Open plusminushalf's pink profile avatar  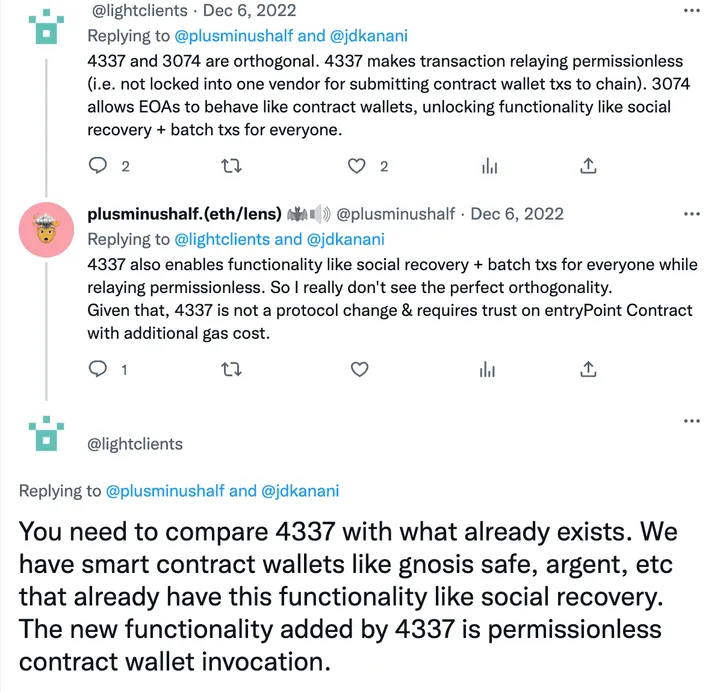point(46,230)
